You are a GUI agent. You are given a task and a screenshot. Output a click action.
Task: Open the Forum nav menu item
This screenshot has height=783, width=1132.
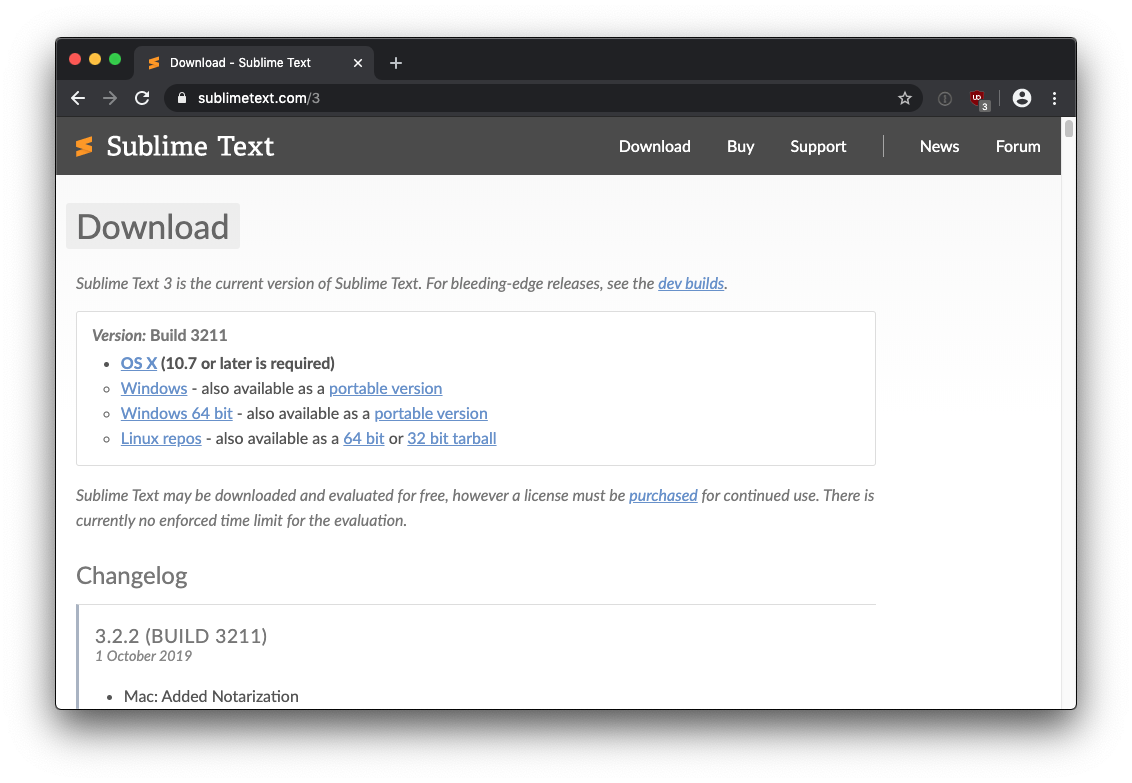(1018, 146)
